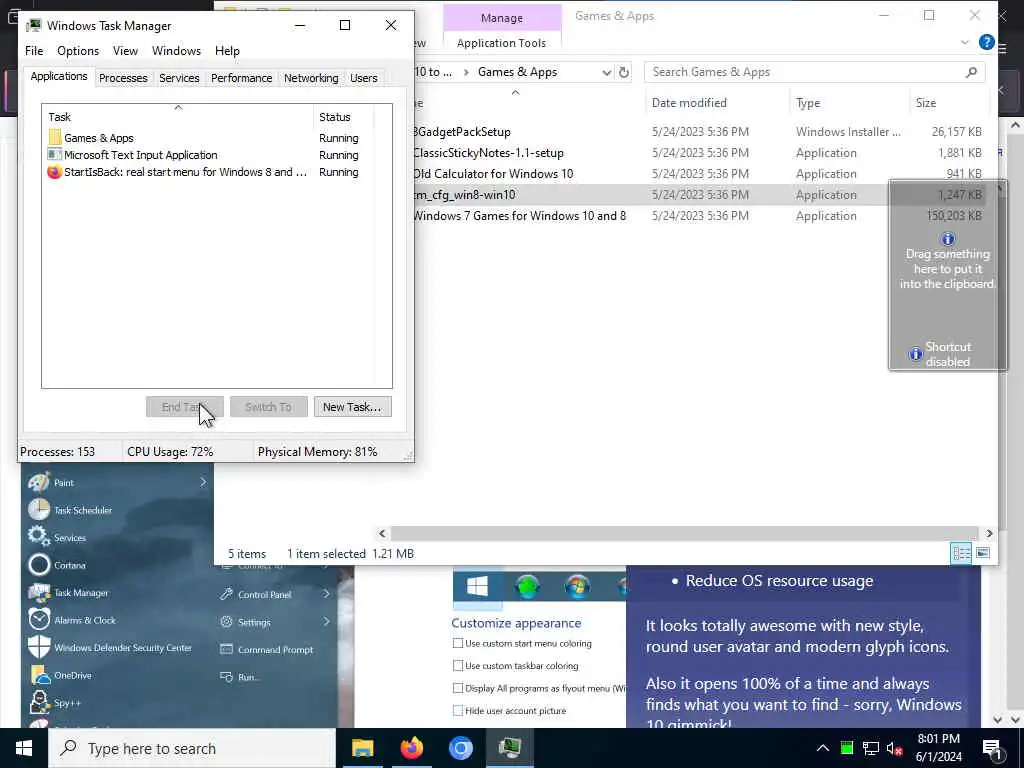Open Paint from the start menu
The height and width of the screenshot is (768, 1024).
tap(63, 483)
